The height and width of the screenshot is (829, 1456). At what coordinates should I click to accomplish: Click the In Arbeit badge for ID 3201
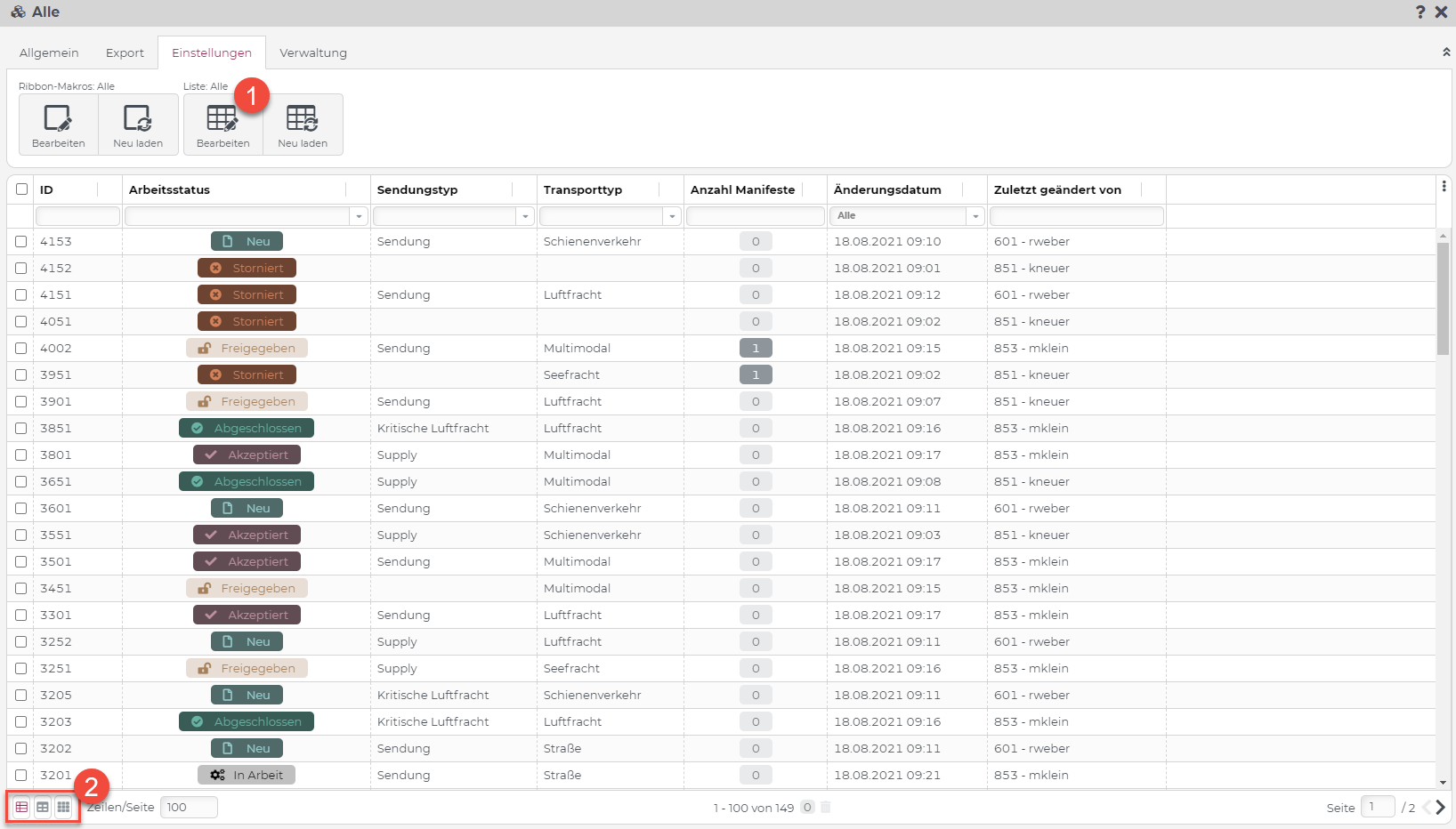[247, 775]
